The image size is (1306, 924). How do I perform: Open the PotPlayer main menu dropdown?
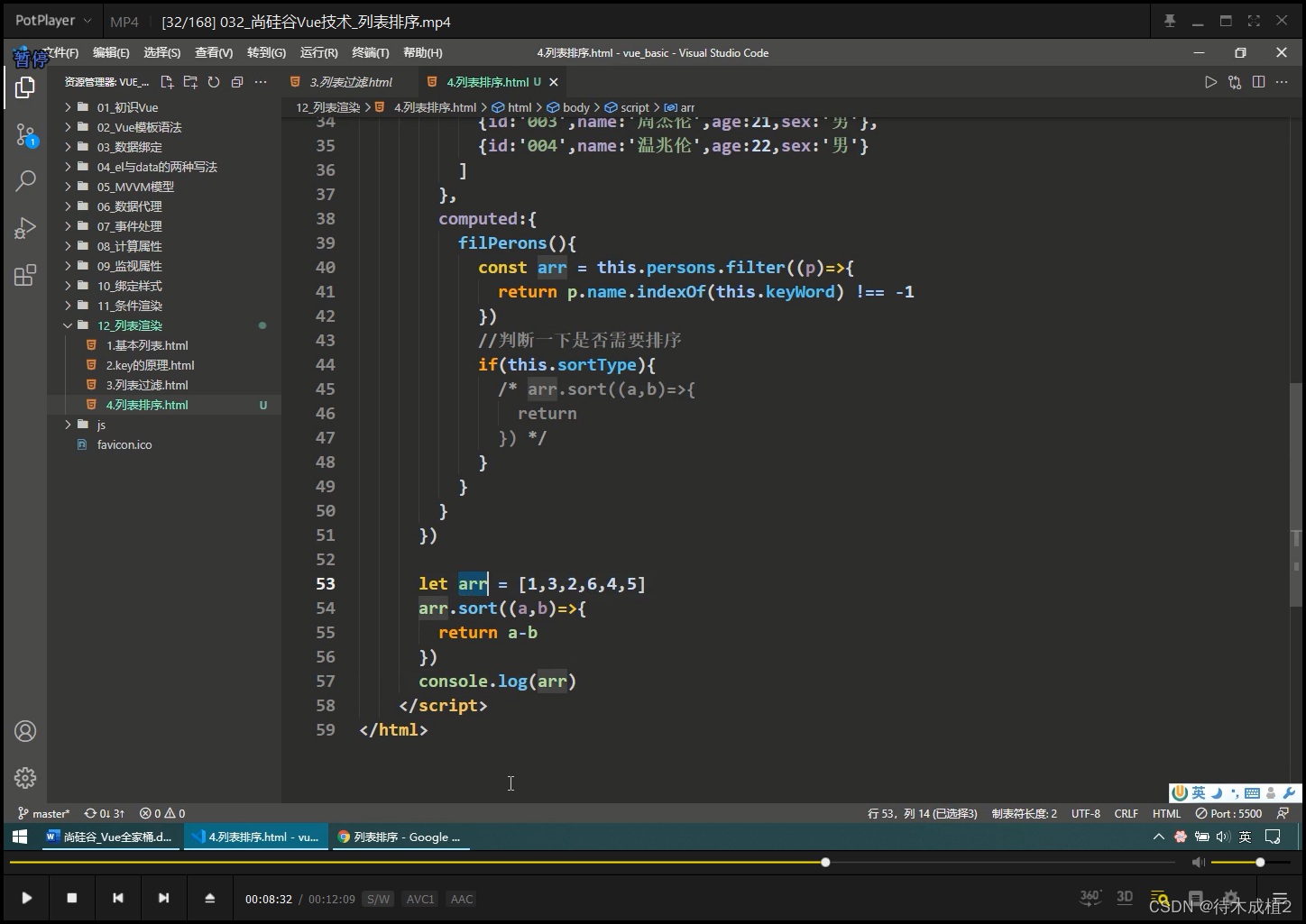coord(53,21)
